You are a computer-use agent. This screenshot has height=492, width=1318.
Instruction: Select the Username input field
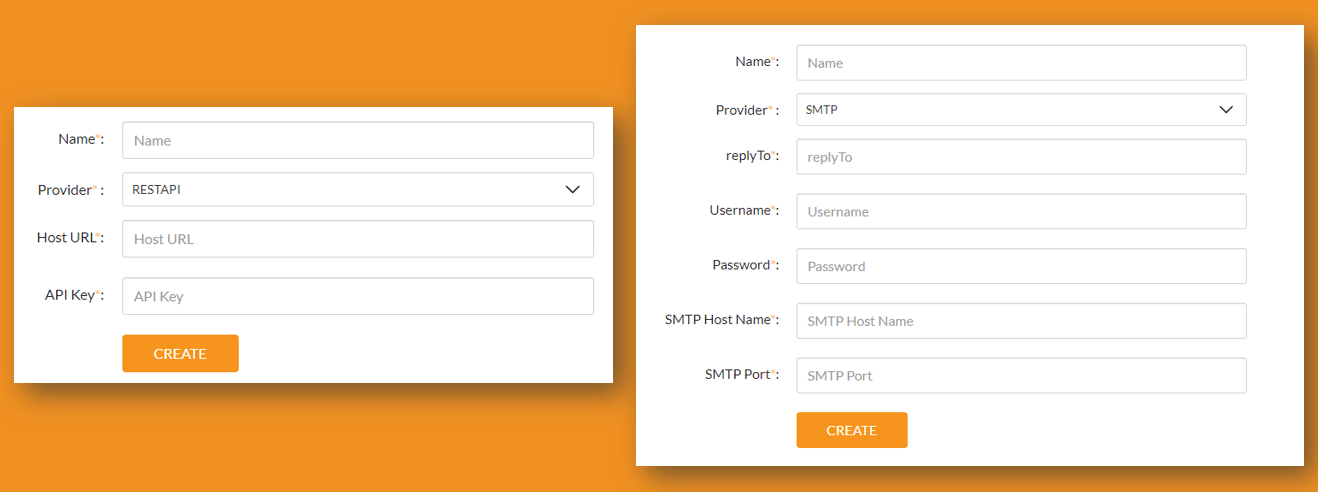pyautogui.click(x=1020, y=211)
